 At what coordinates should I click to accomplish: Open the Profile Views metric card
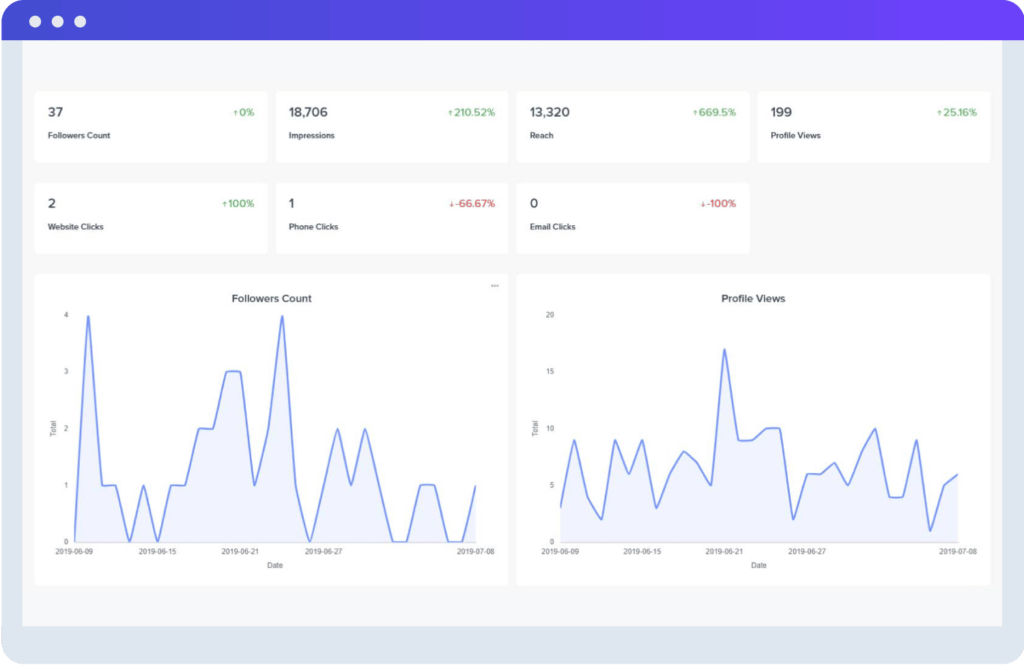[873, 125]
